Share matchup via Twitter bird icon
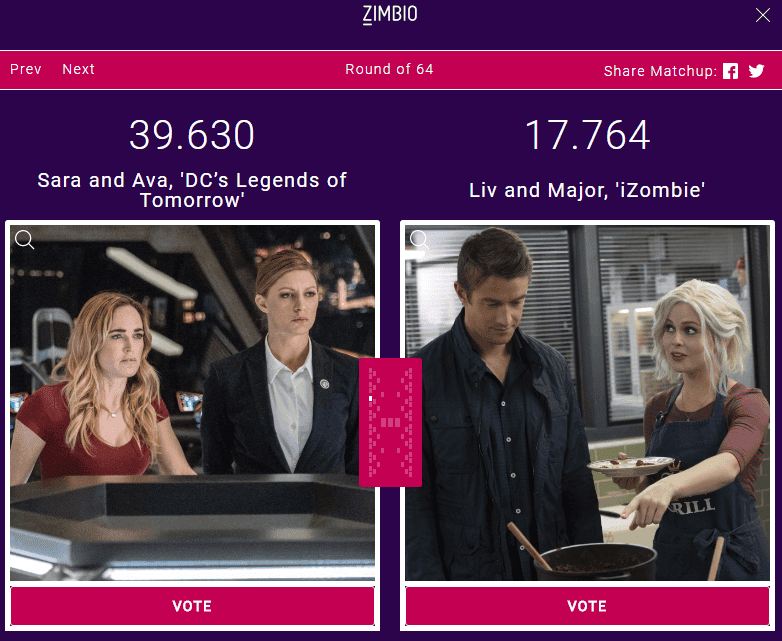The height and width of the screenshot is (641, 782). pyautogui.click(x=756, y=71)
